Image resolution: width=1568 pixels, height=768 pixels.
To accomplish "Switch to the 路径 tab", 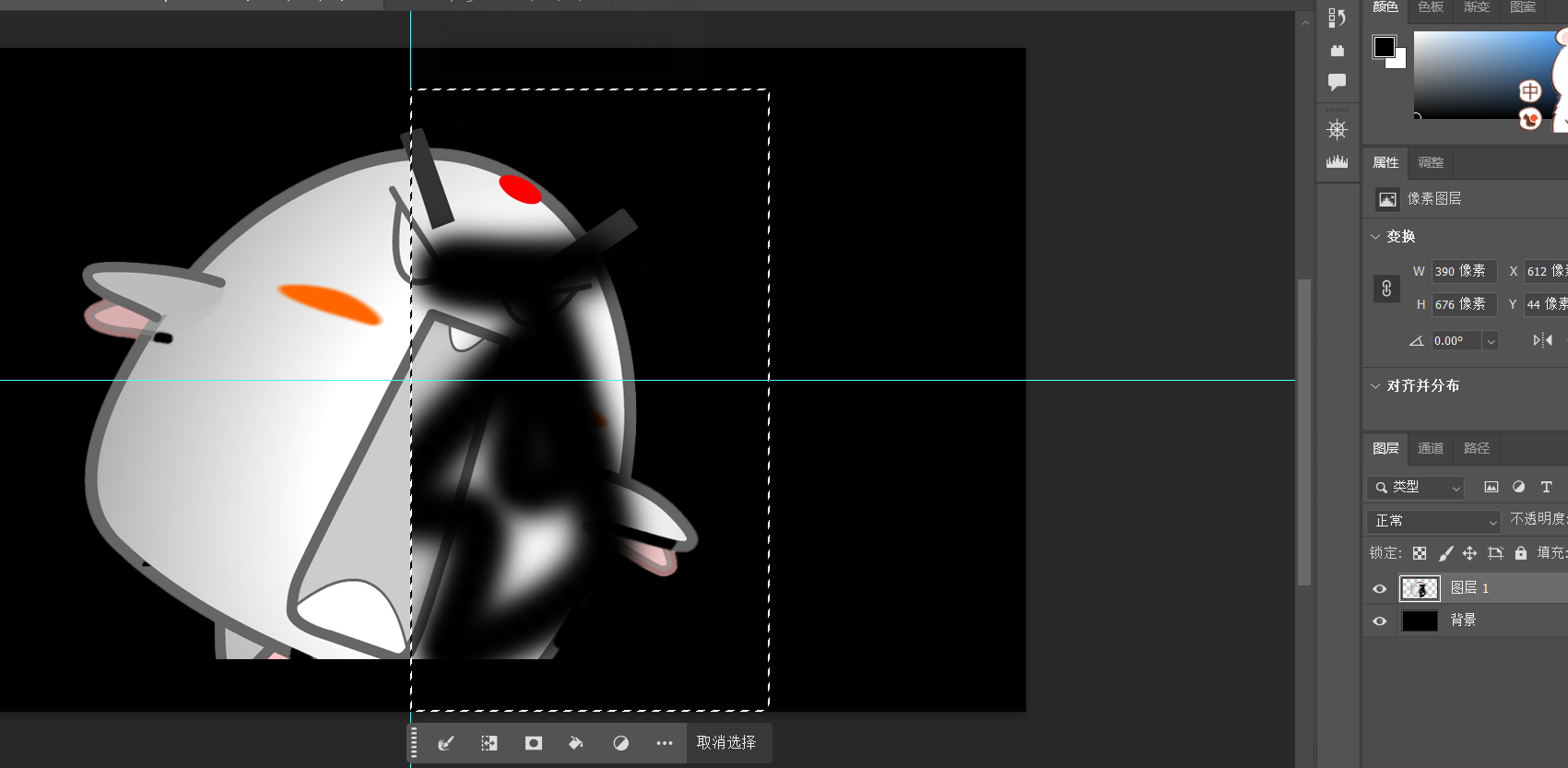I will (x=1477, y=448).
